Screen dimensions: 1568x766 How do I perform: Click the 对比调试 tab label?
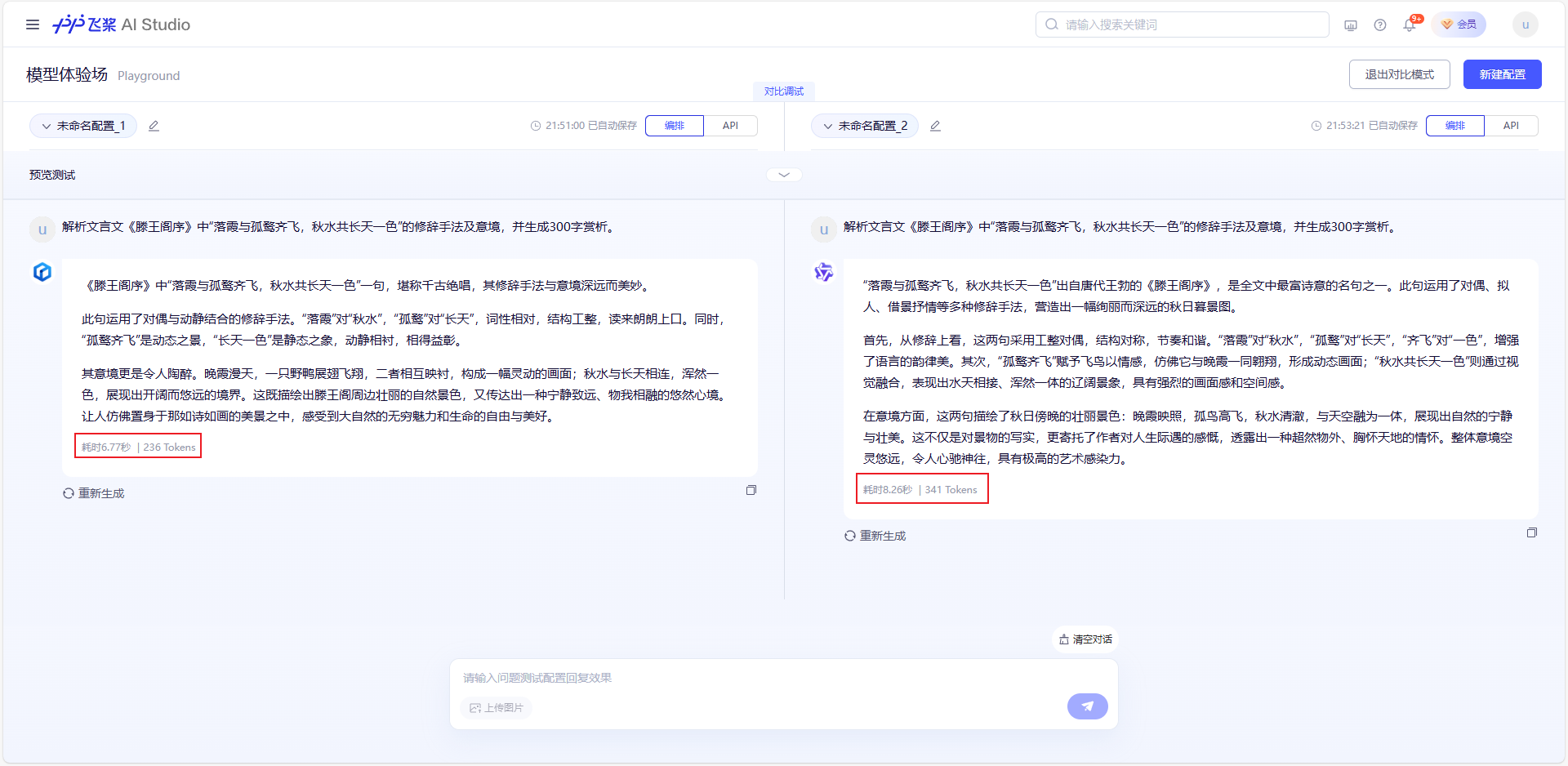782,91
